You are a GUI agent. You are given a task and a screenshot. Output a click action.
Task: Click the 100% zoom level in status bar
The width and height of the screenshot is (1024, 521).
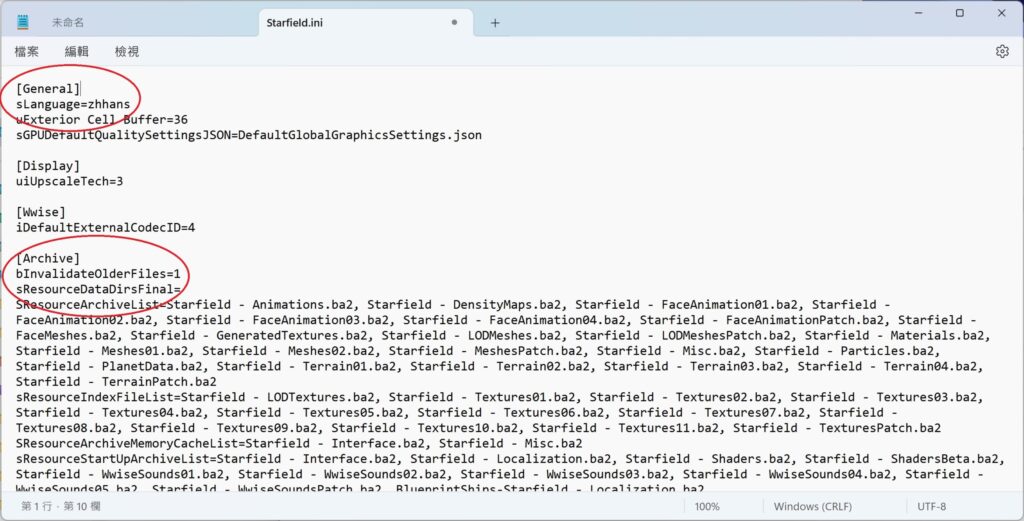click(707, 506)
